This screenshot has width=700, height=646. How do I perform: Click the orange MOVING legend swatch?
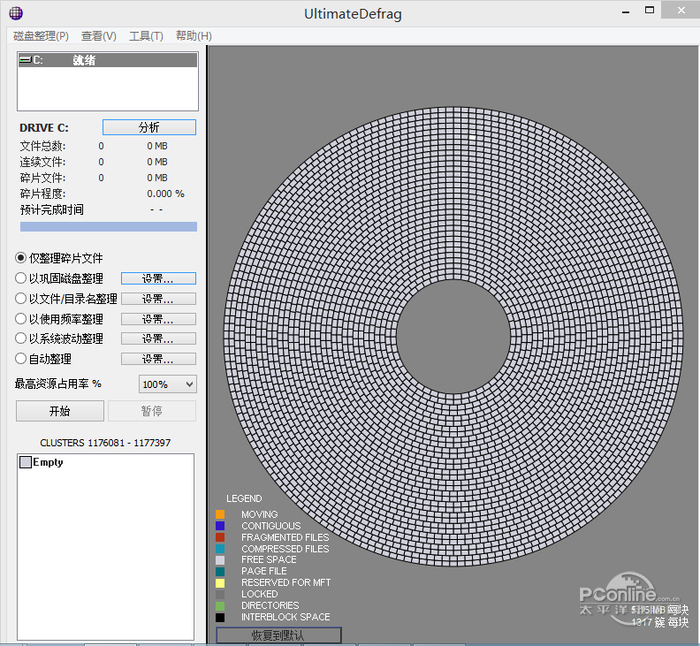[x=220, y=514]
